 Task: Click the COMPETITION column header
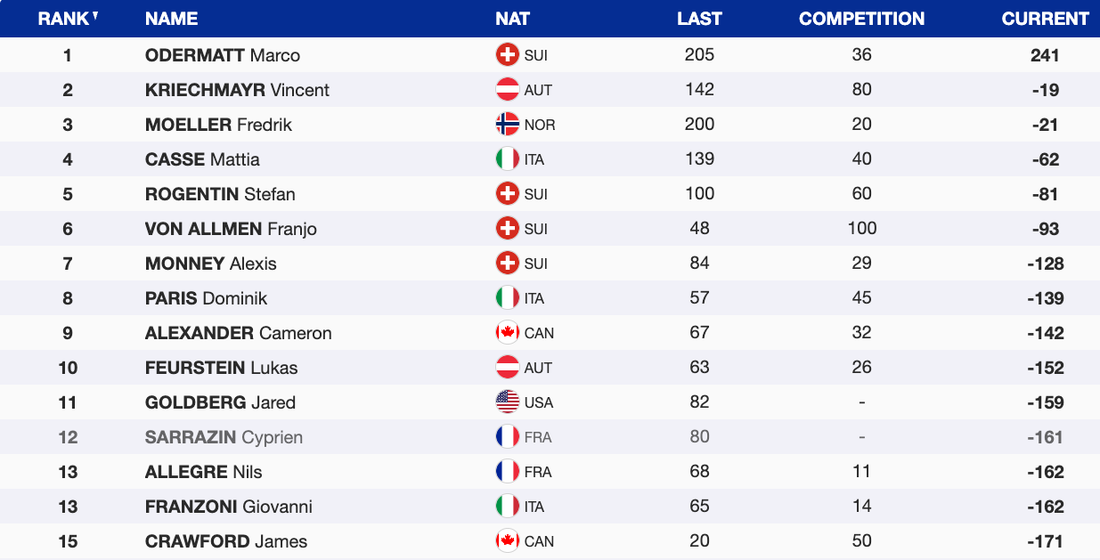861,19
